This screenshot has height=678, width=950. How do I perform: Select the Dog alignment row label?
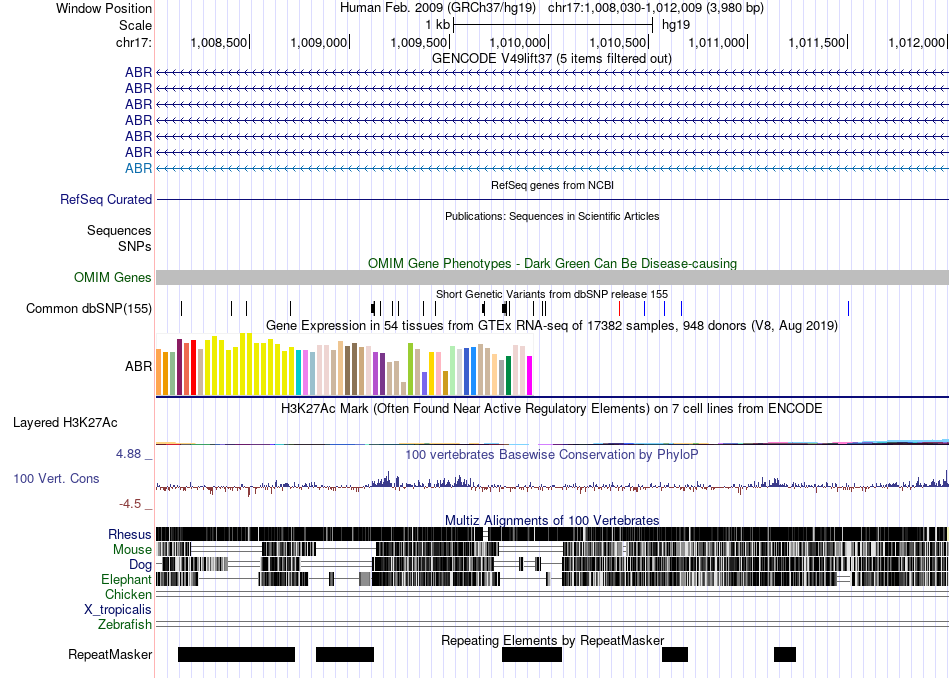[x=141, y=565]
